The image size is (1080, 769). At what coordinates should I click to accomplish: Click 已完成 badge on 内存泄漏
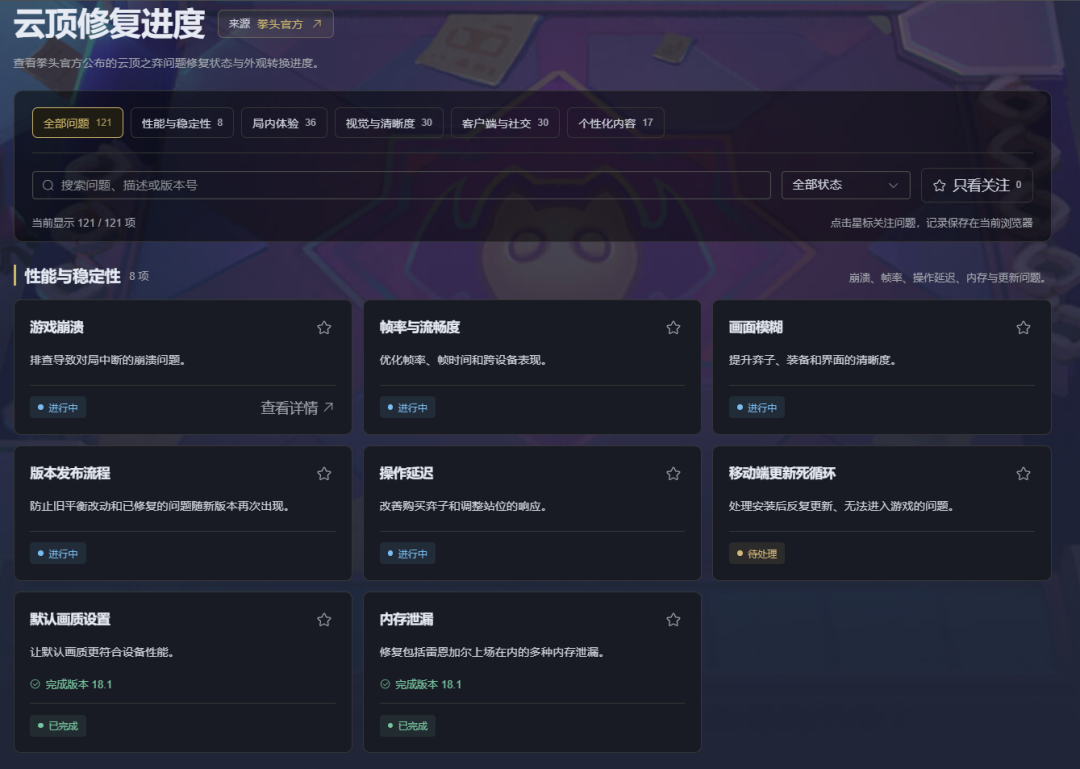pyautogui.click(x=407, y=726)
